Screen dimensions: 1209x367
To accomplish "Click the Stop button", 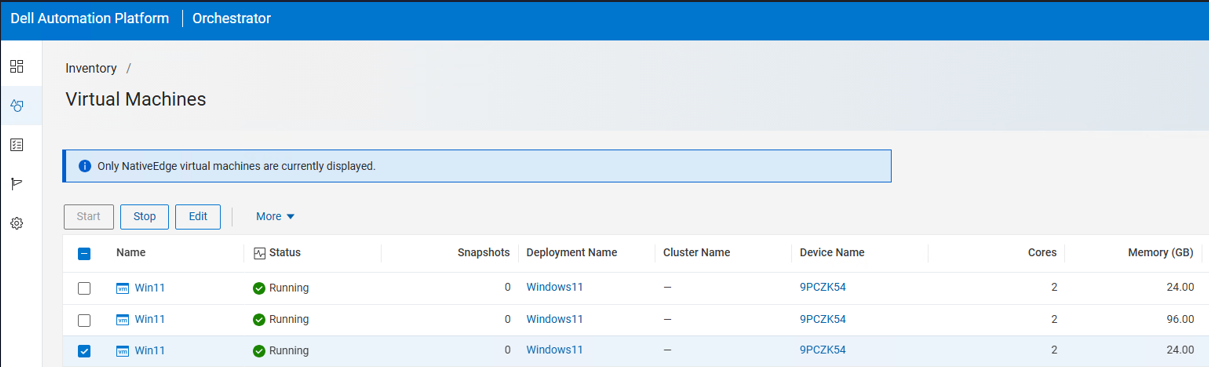I will (145, 216).
